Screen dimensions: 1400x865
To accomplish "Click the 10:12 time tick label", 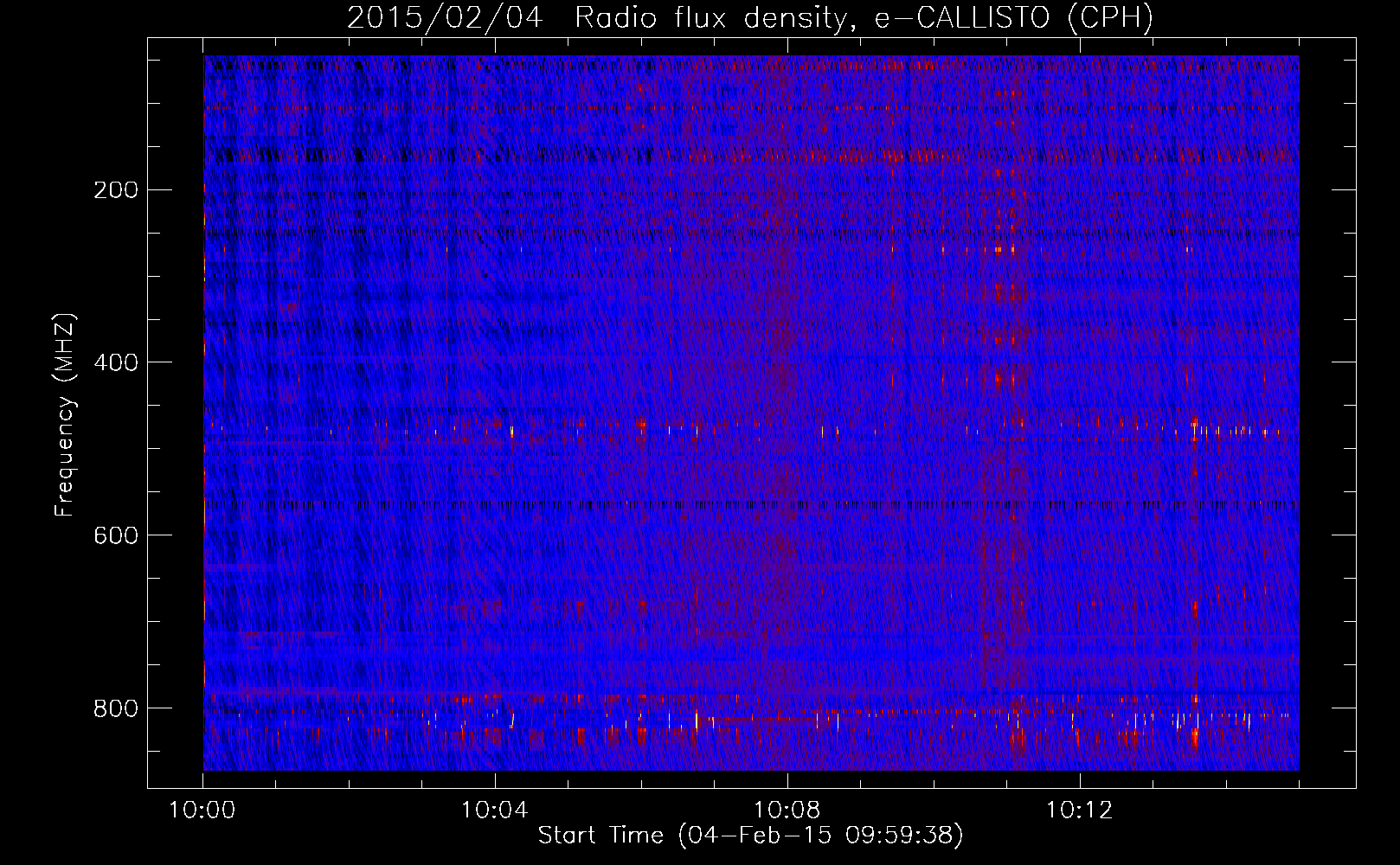I will pyautogui.click(x=1079, y=811).
